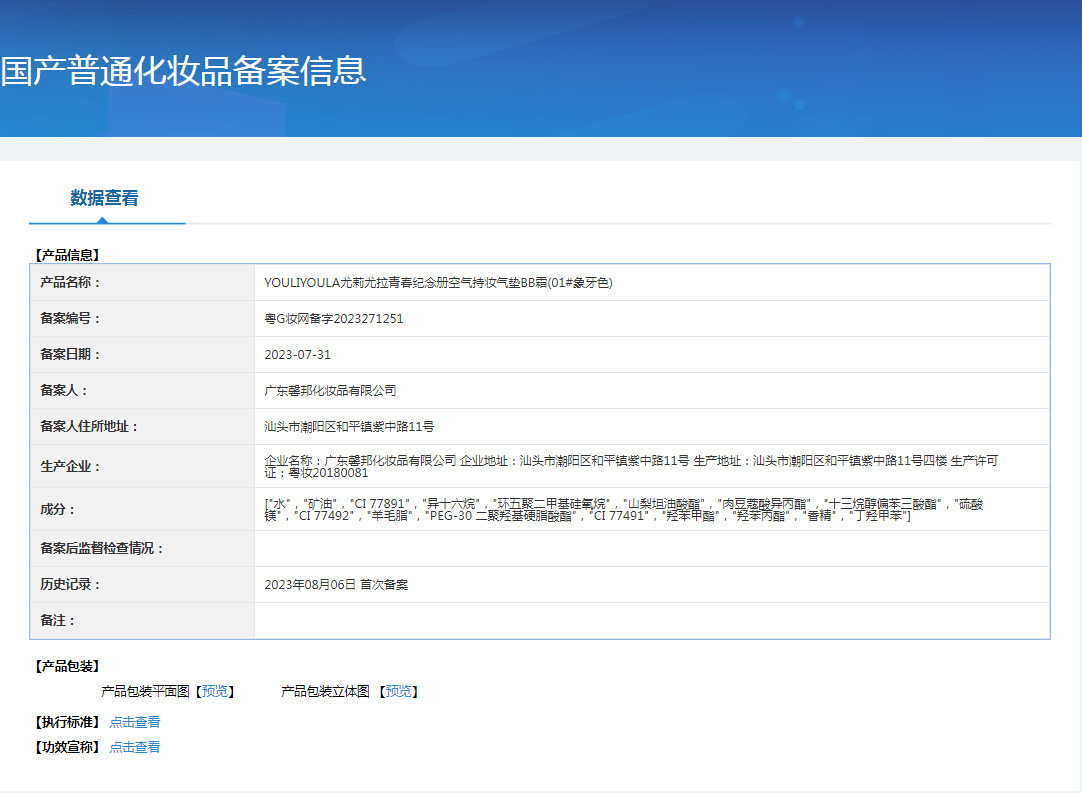This screenshot has height=793, width=1082.
Task: Click the 成分 ingredients list value
Action: click(624, 509)
